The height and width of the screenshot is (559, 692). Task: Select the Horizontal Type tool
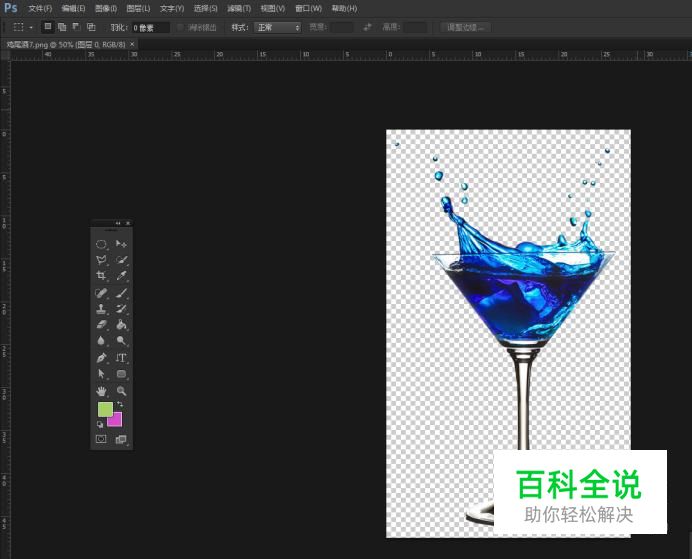[x=121, y=357]
